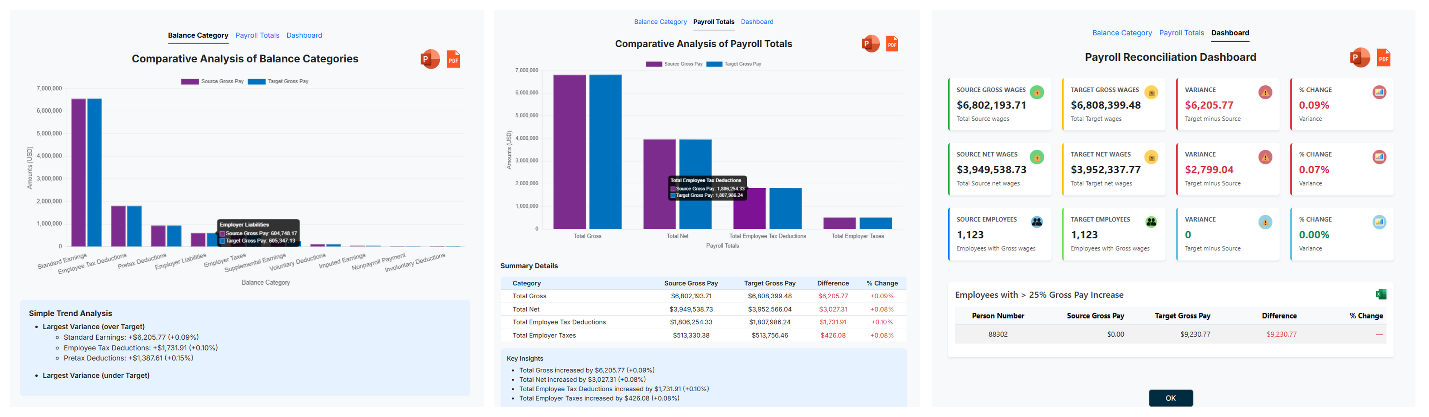
Task: Select Balance Category tab in the right panel
Action: pos(1122,32)
